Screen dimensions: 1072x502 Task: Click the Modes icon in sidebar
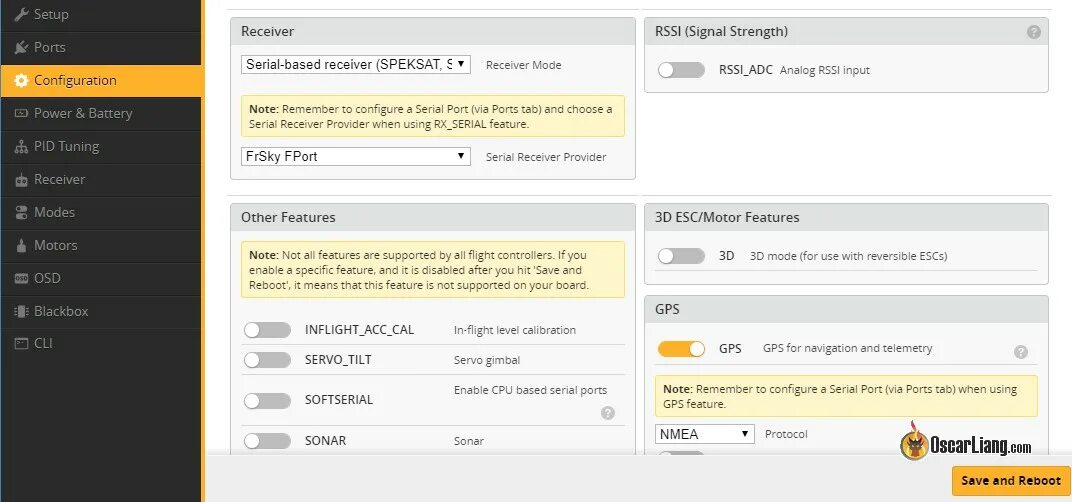(21, 212)
